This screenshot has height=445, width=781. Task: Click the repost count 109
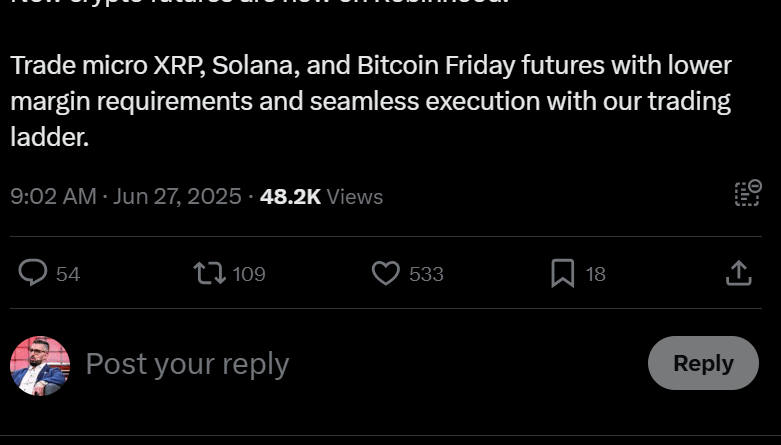tap(249, 274)
